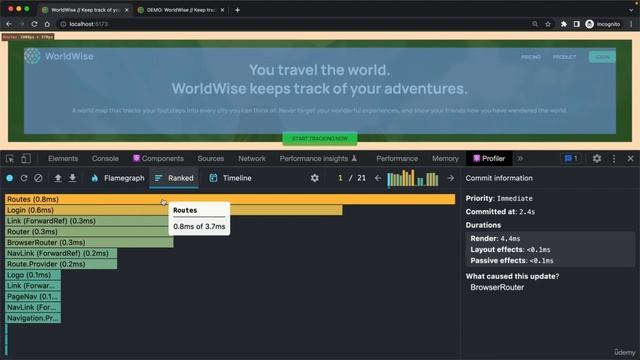Viewport: 640px width, 360px height.
Task: Open the Elements tab
Action: (x=63, y=158)
